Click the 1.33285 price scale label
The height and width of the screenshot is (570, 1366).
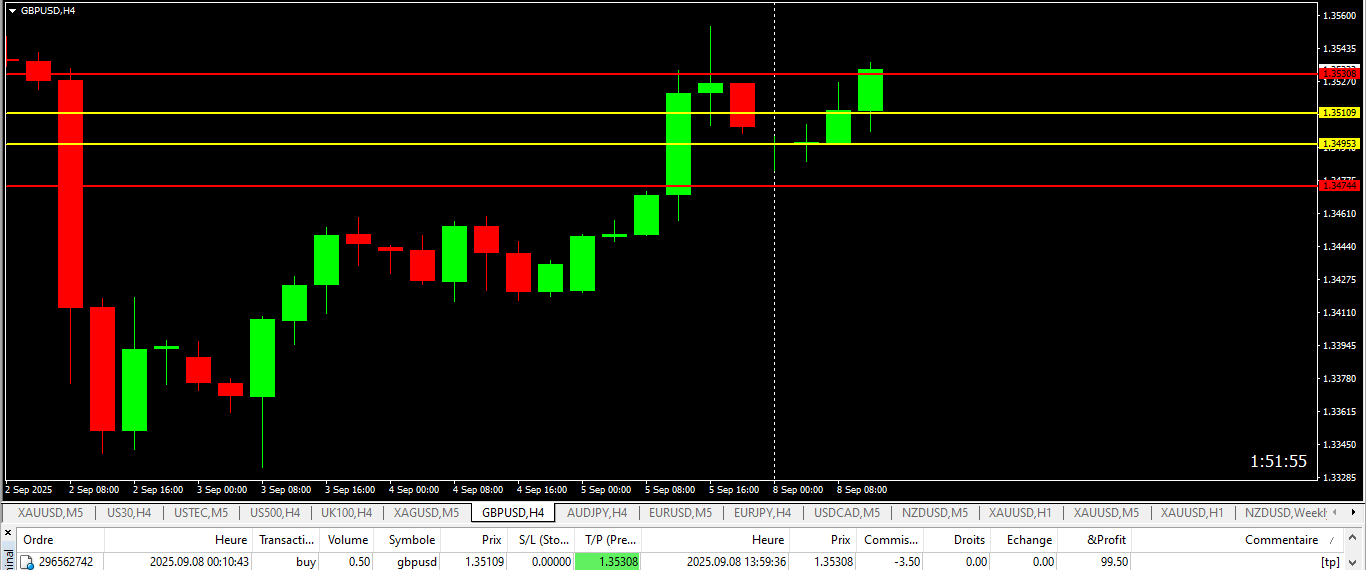(x=1341, y=477)
